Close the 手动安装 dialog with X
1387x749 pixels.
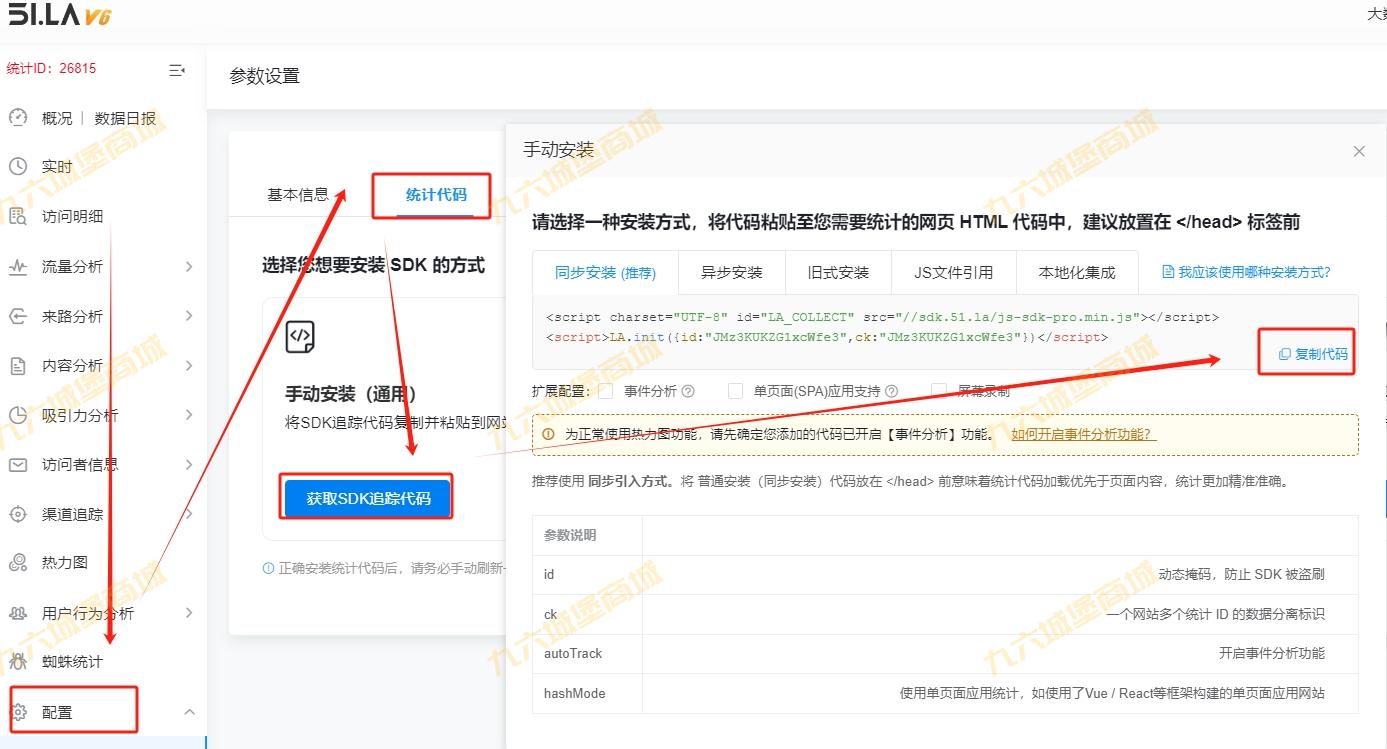1359,151
